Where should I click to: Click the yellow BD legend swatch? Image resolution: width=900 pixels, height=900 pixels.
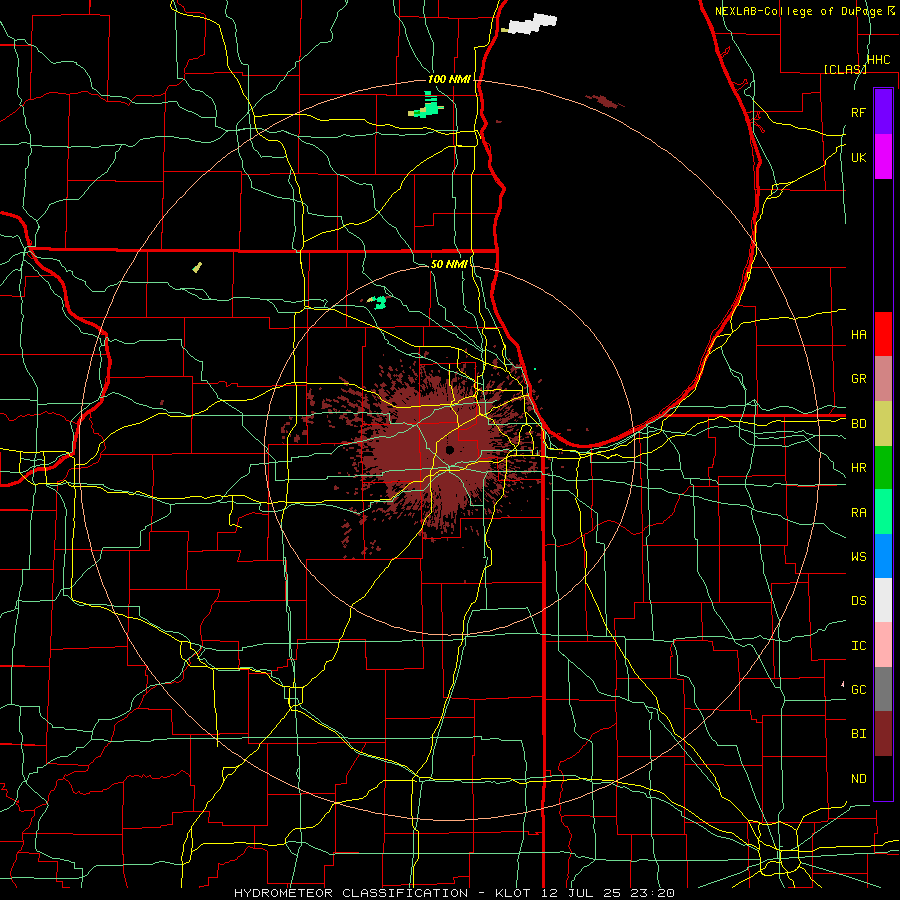click(883, 423)
